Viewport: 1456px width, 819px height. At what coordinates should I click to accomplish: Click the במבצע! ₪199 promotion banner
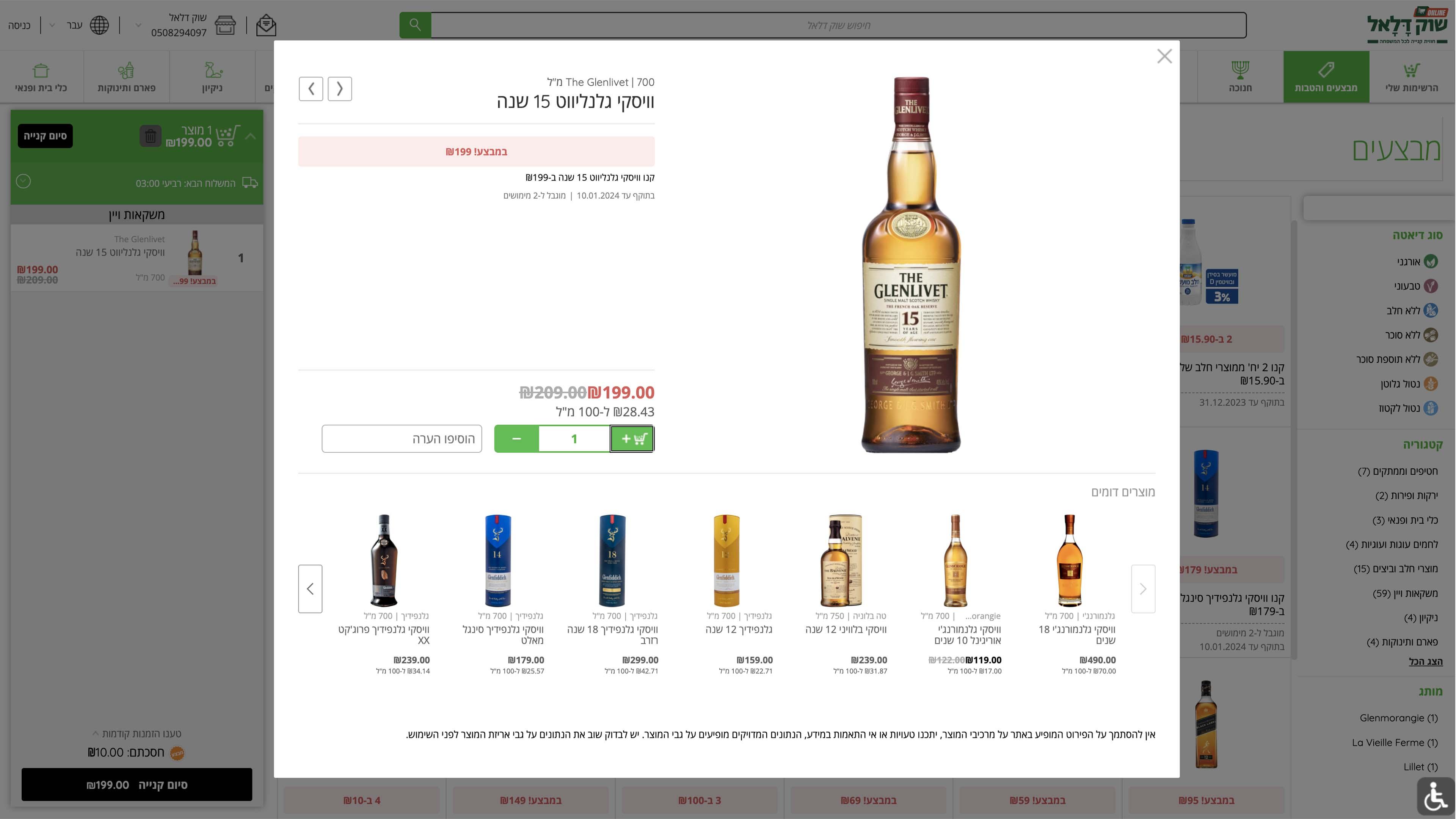477,152
